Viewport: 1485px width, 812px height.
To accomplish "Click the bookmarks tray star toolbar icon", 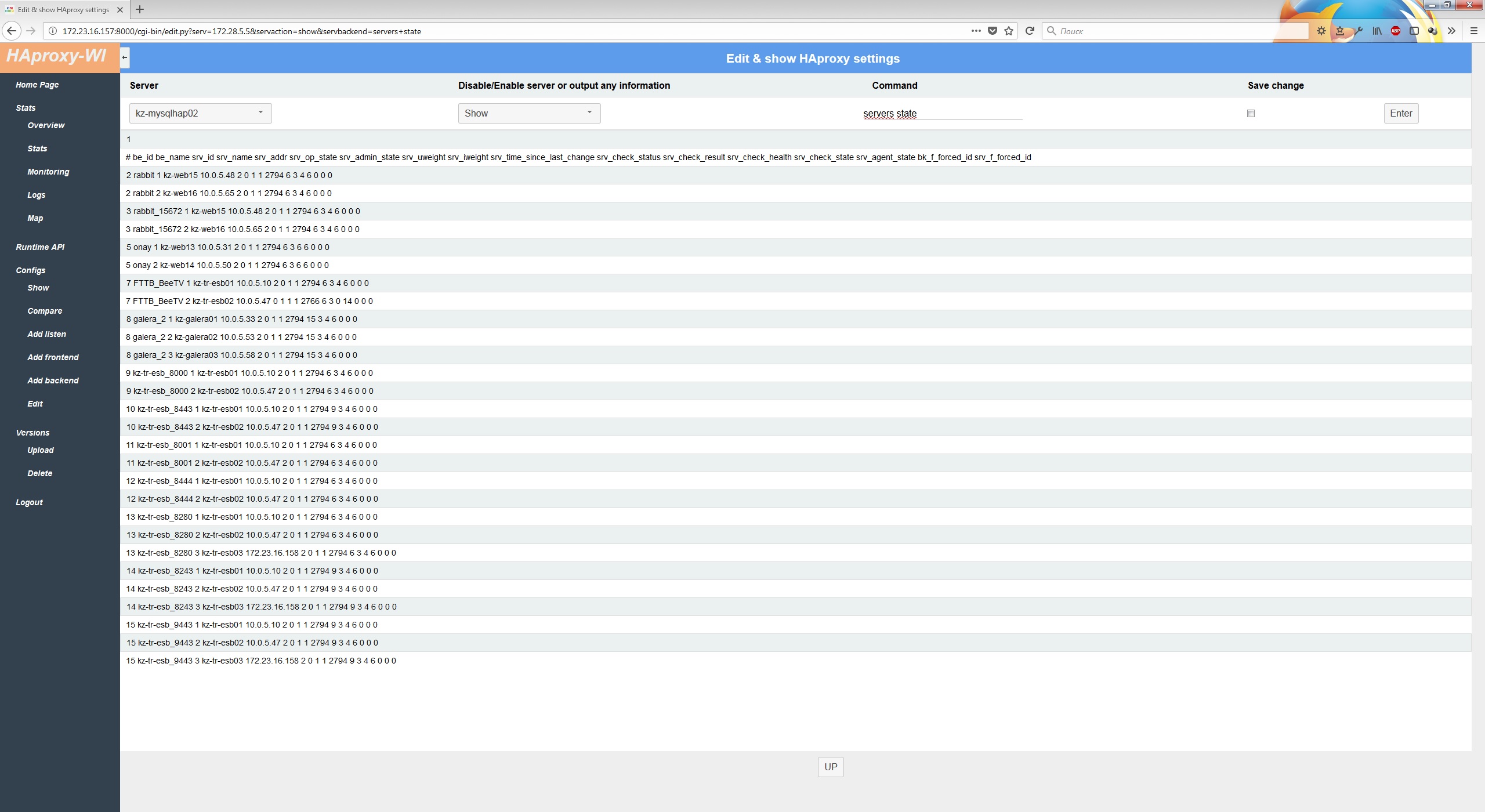I will coord(1340,31).
